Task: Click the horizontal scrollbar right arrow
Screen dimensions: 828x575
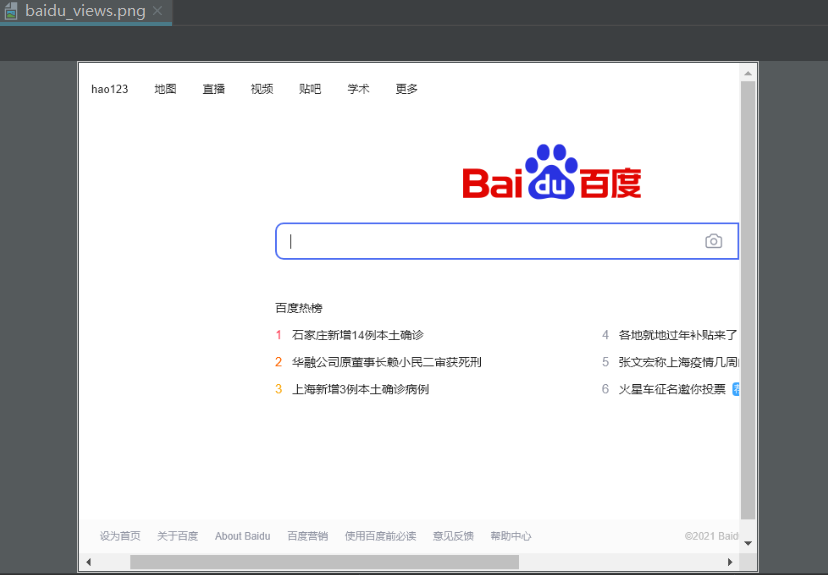Action: click(x=730, y=562)
